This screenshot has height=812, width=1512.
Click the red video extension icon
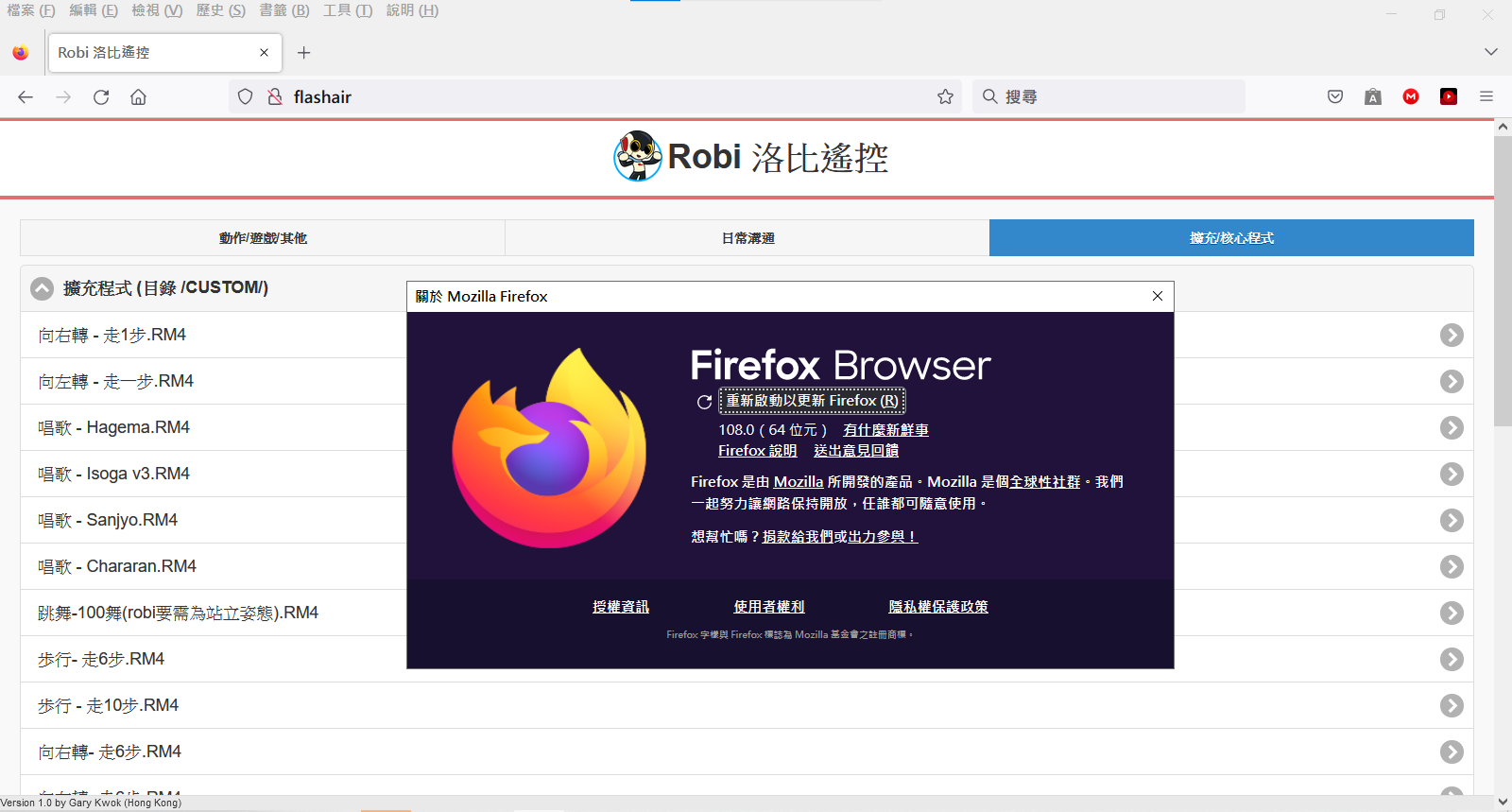coord(1449,96)
